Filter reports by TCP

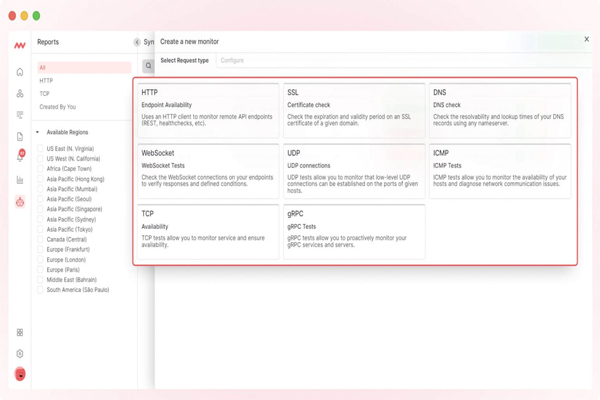[x=45, y=93]
